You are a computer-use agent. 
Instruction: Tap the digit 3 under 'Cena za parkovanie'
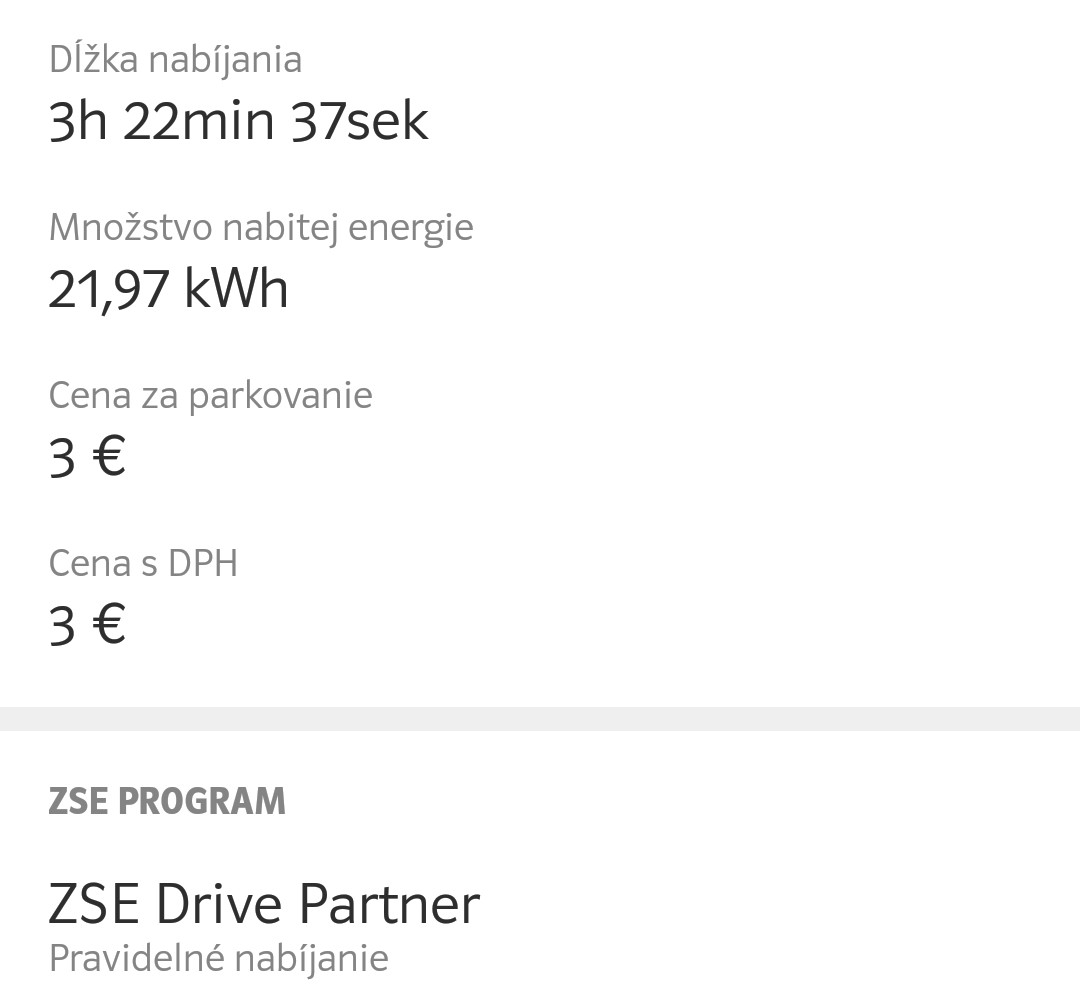(62, 458)
